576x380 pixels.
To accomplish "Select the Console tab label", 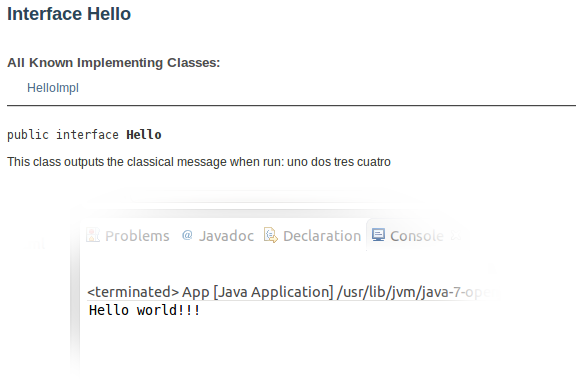I will [417, 236].
